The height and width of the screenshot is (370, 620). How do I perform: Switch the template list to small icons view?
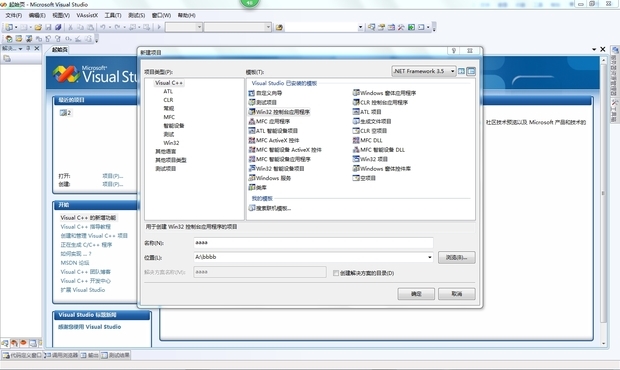(471, 71)
